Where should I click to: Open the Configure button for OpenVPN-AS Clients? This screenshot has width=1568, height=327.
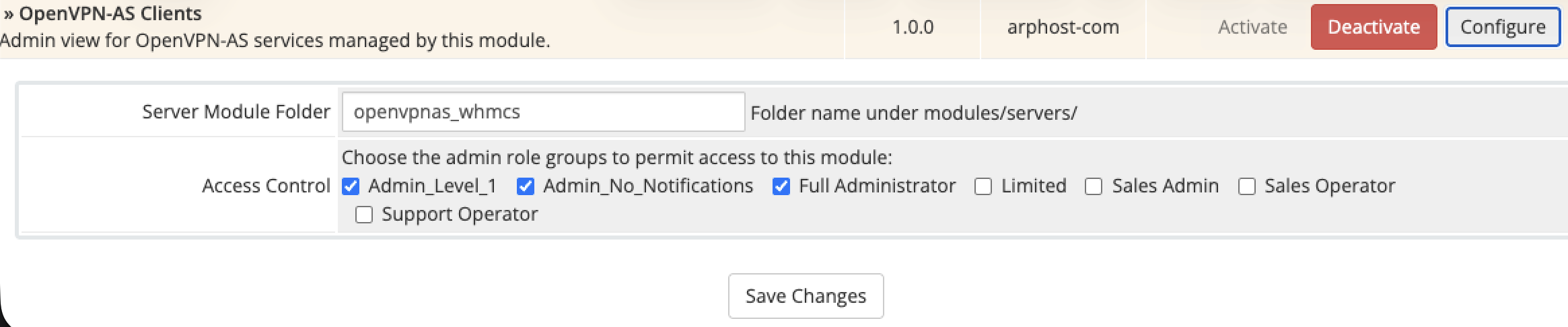[1502, 27]
